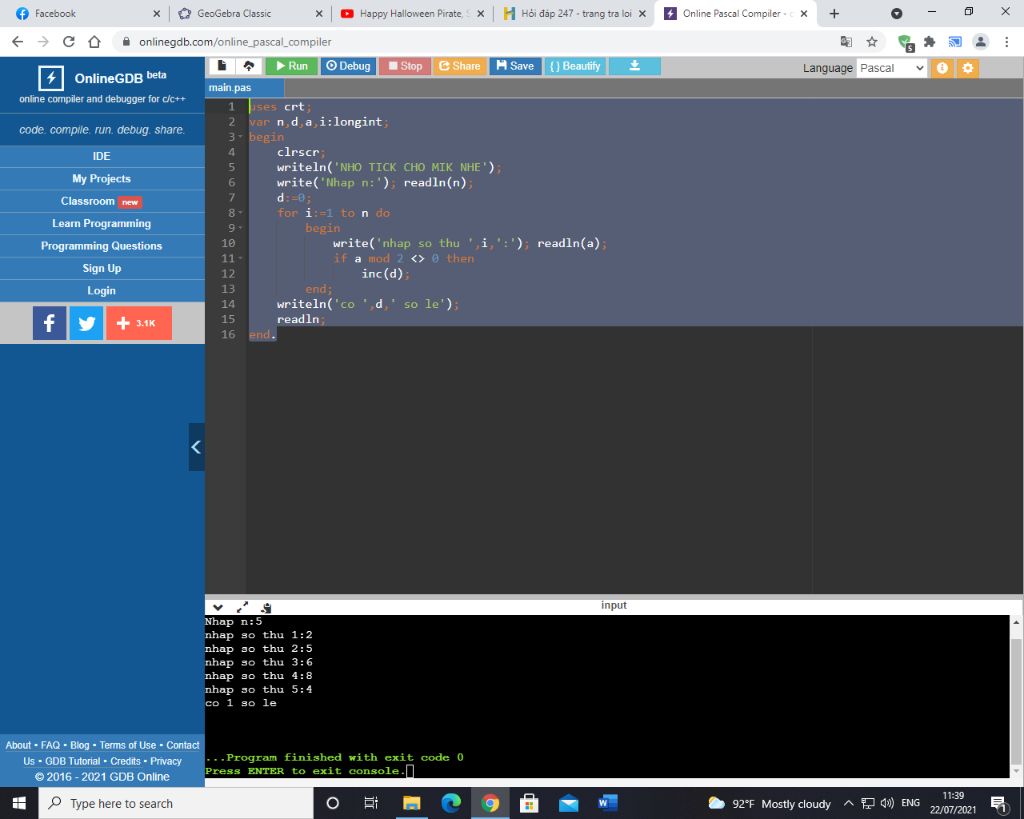
Task: Open Microsoft Edge from the taskbar
Action: click(x=451, y=803)
